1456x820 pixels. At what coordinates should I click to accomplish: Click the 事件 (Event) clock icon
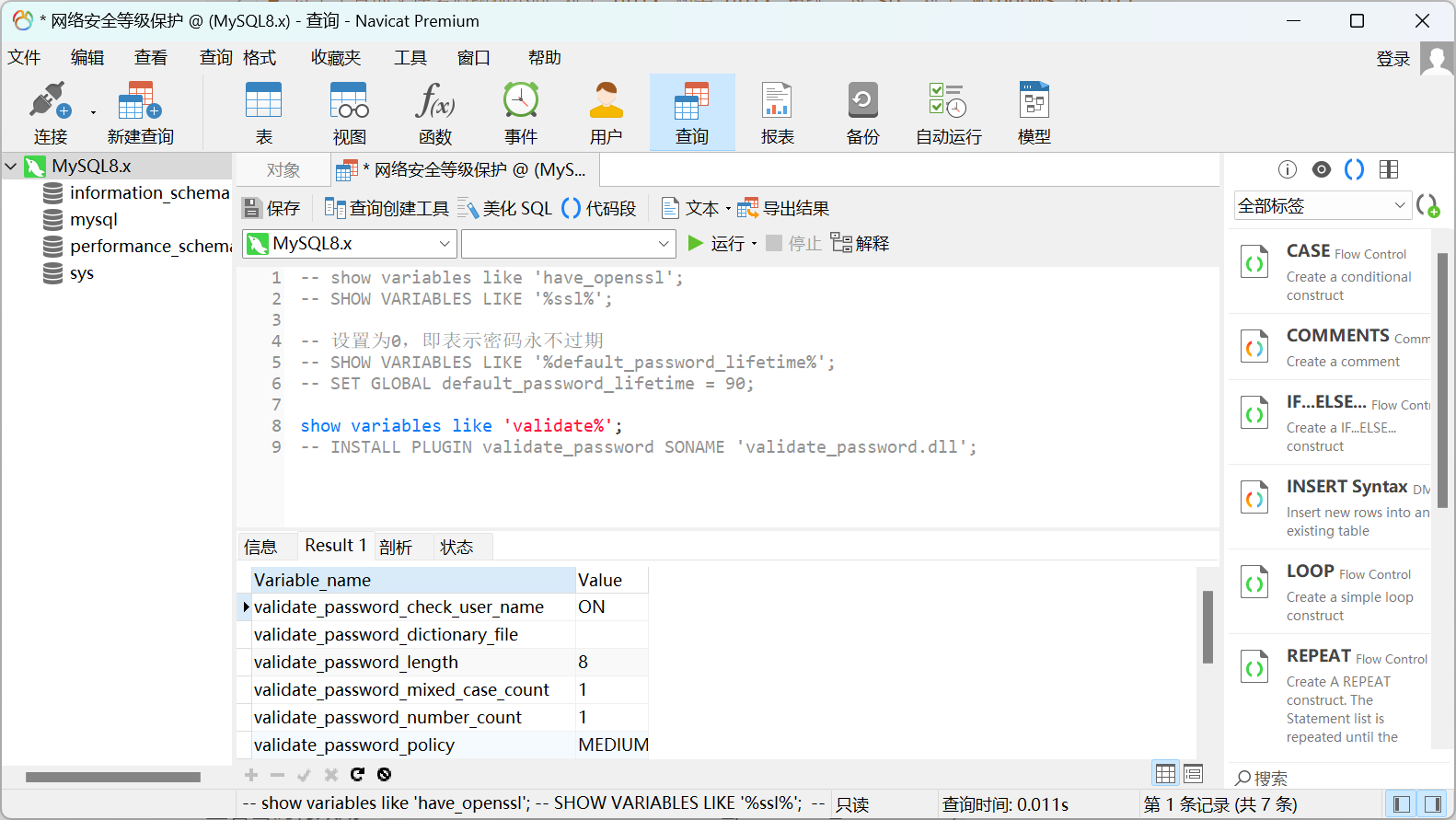520,112
